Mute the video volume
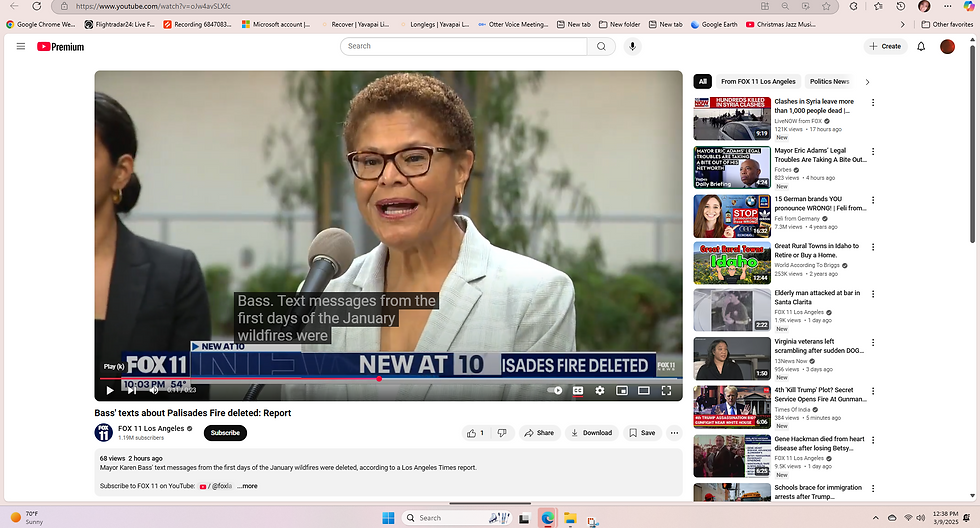Viewport: 980px width, 528px height. (154, 391)
